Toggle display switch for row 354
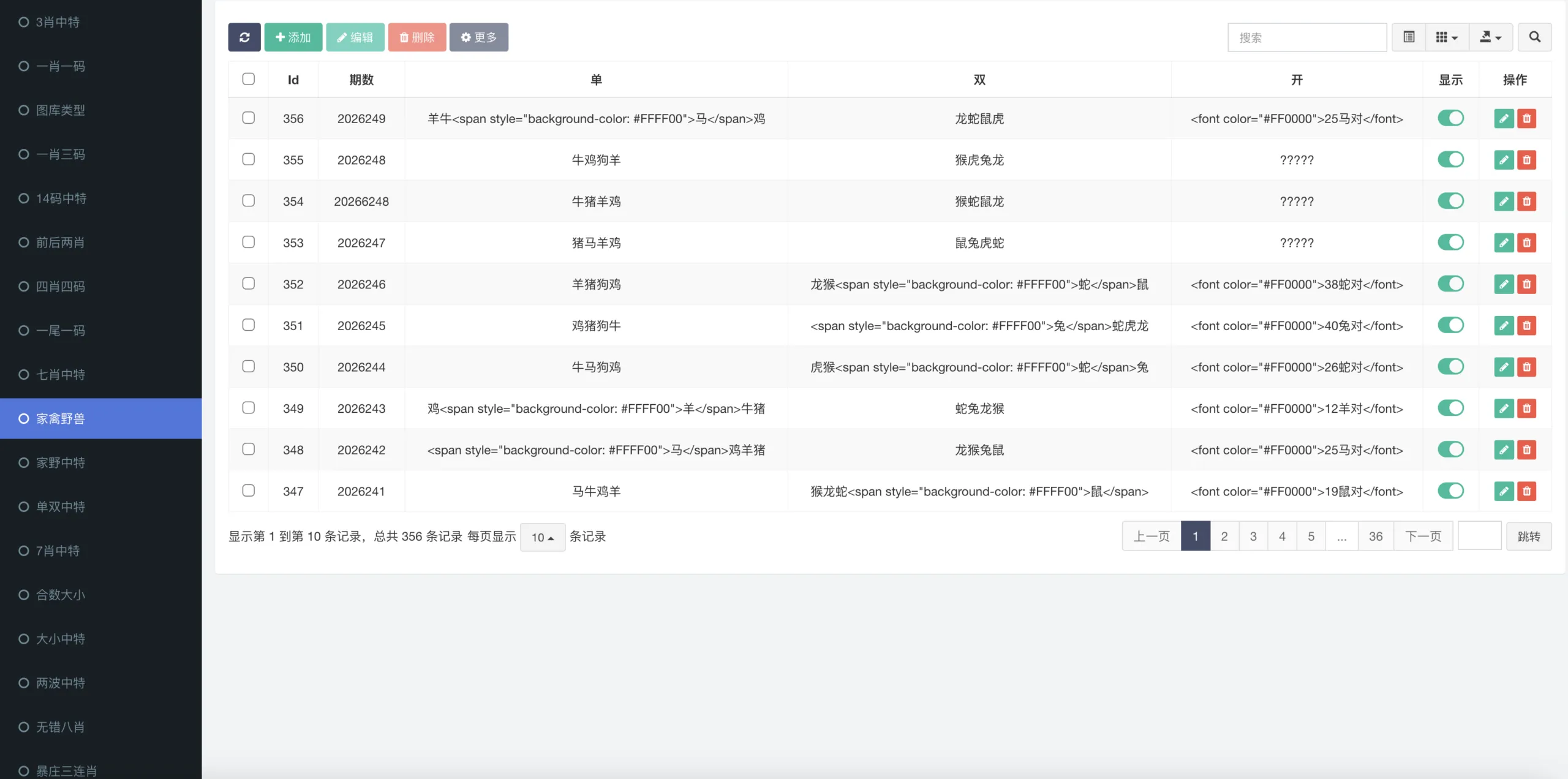 pyautogui.click(x=1450, y=201)
